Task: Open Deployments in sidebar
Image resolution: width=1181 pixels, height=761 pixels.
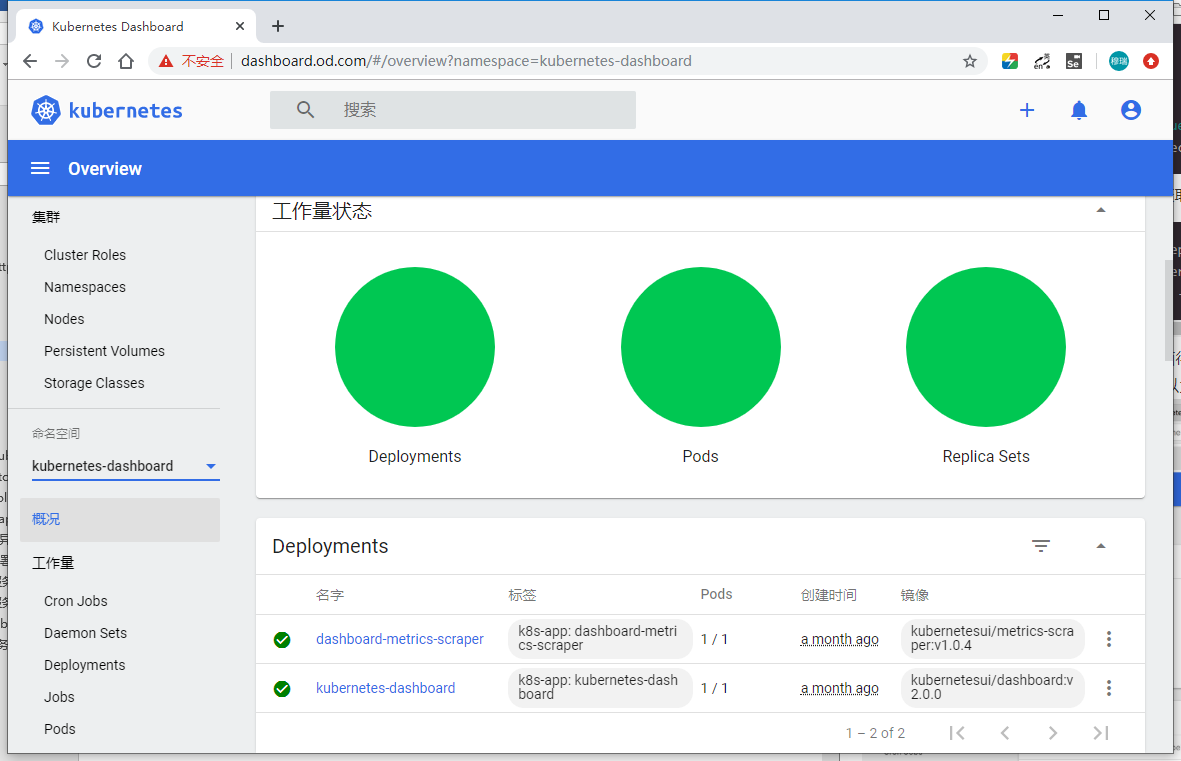Action: click(x=84, y=665)
